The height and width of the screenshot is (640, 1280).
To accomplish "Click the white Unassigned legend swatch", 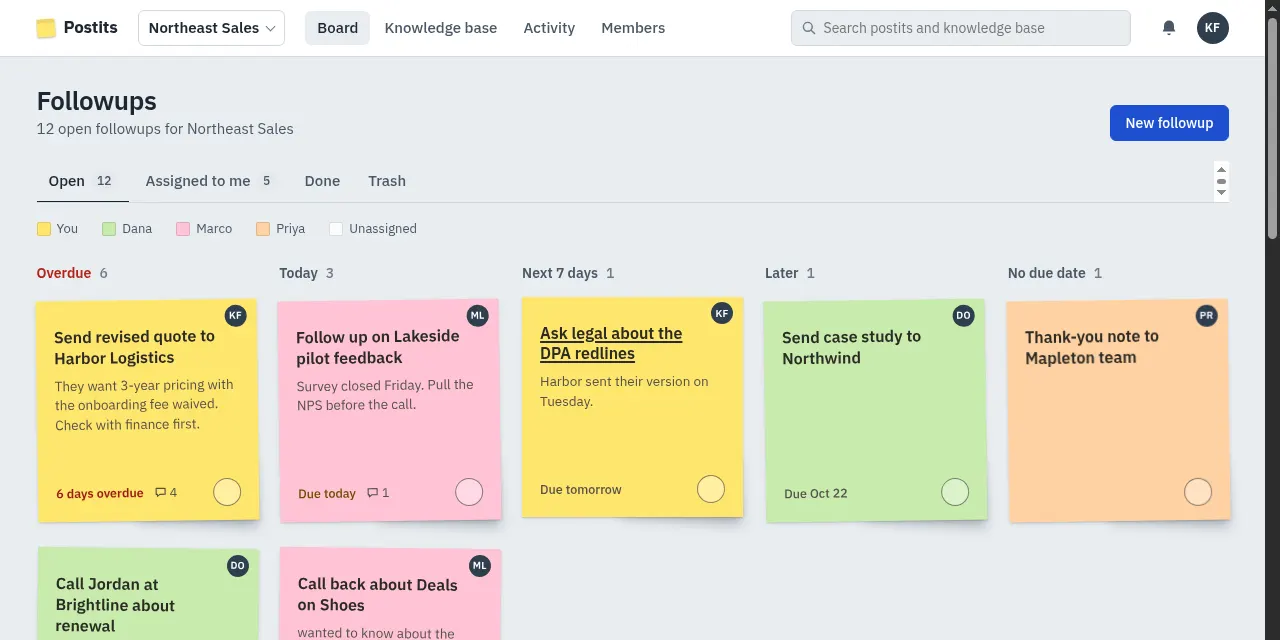I will coord(336,229).
